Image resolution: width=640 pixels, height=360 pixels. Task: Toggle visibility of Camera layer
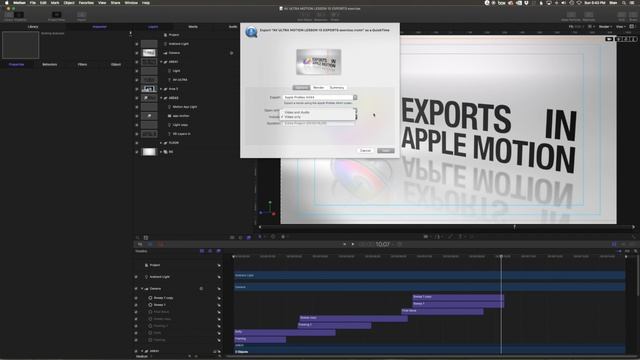point(137,53)
